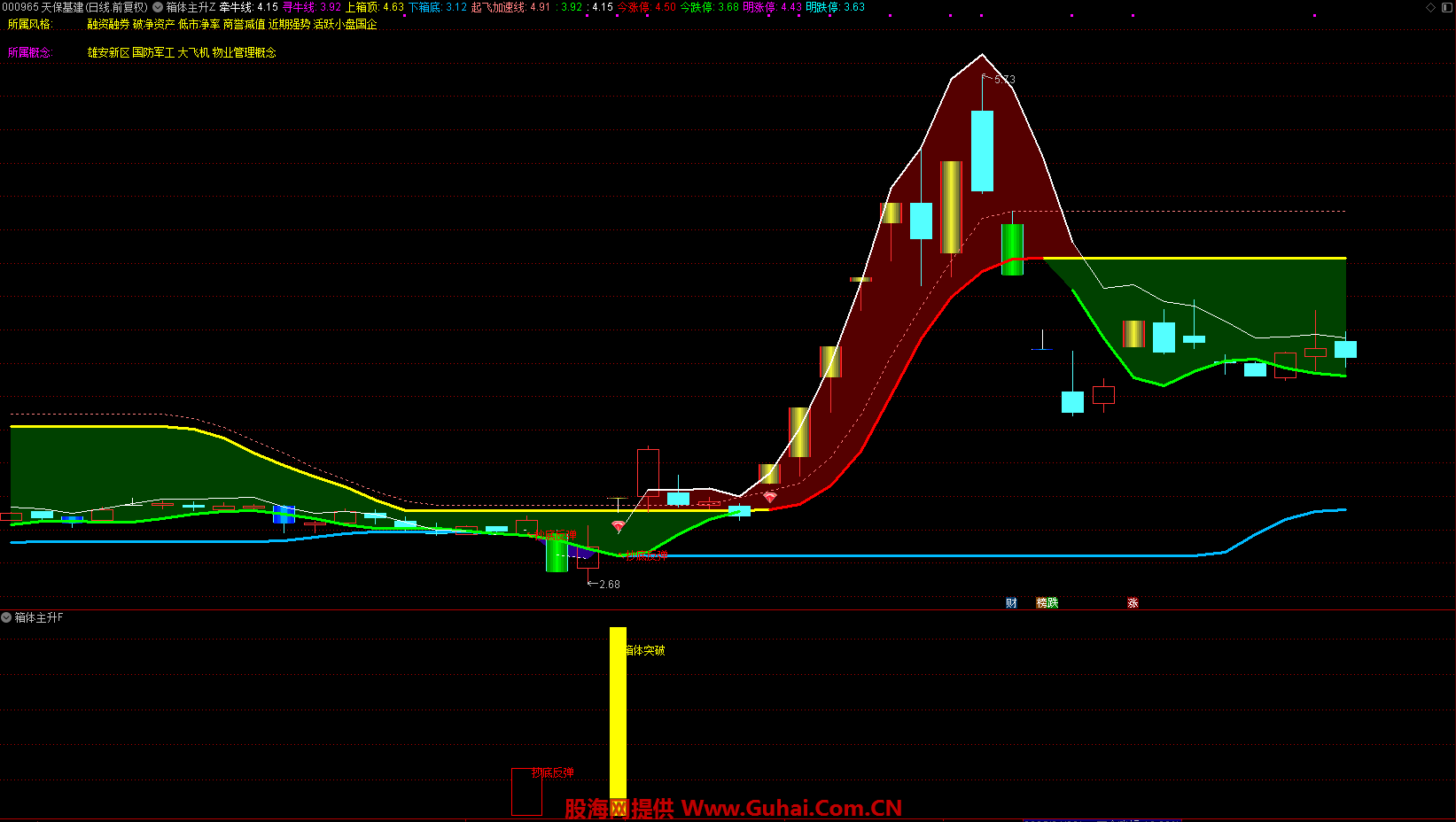
Task: Click the 今跌停: 3.68 value
Action: pyautogui.click(x=710, y=7)
